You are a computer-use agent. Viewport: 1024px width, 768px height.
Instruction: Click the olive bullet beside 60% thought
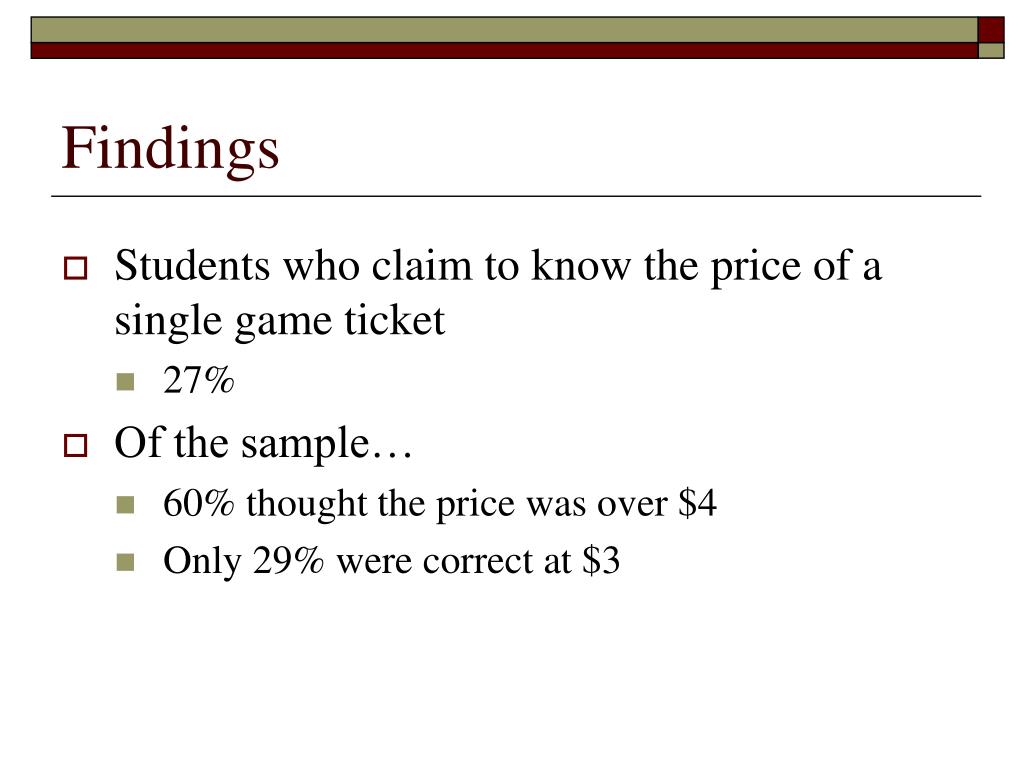[125, 505]
